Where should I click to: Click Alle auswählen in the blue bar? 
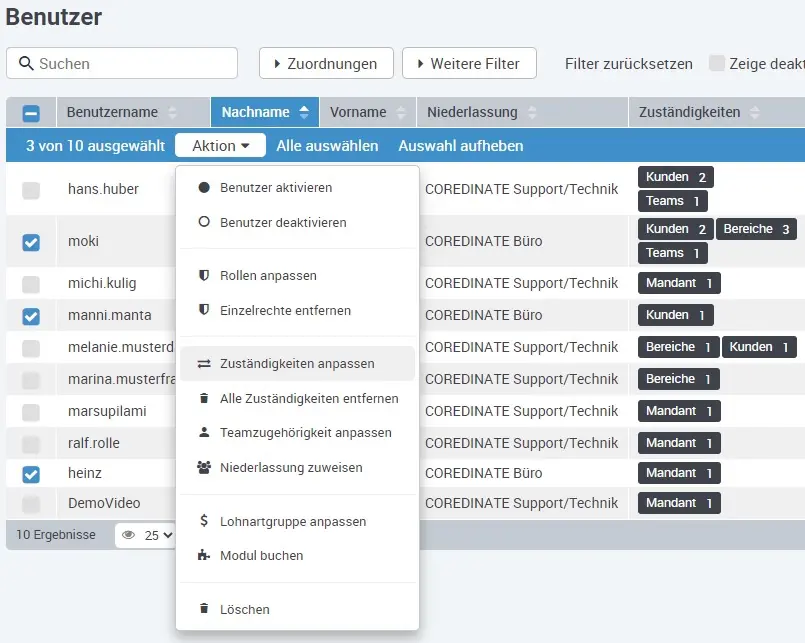(x=326, y=144)
